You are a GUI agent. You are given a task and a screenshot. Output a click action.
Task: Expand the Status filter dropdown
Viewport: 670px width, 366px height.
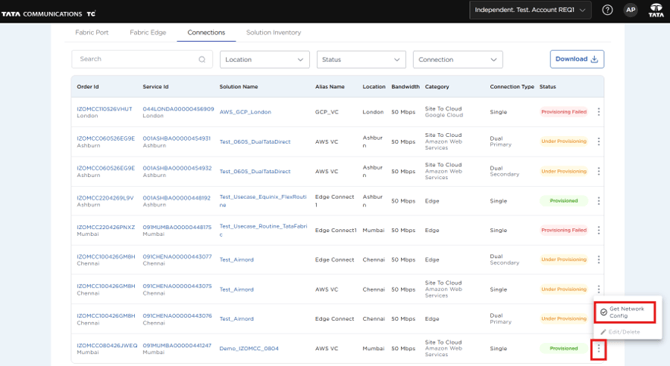pyautogui.click(x=361, y=59)
